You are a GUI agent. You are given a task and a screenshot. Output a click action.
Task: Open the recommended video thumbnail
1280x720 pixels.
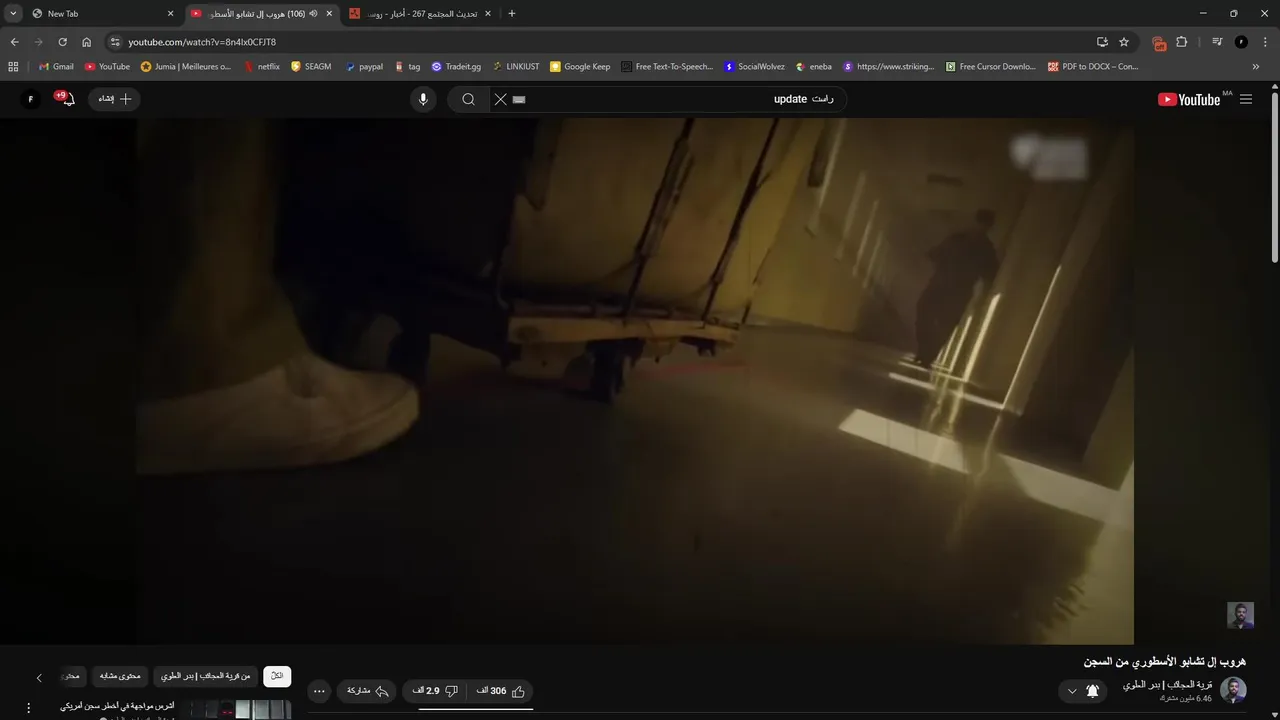coord(241,710)
